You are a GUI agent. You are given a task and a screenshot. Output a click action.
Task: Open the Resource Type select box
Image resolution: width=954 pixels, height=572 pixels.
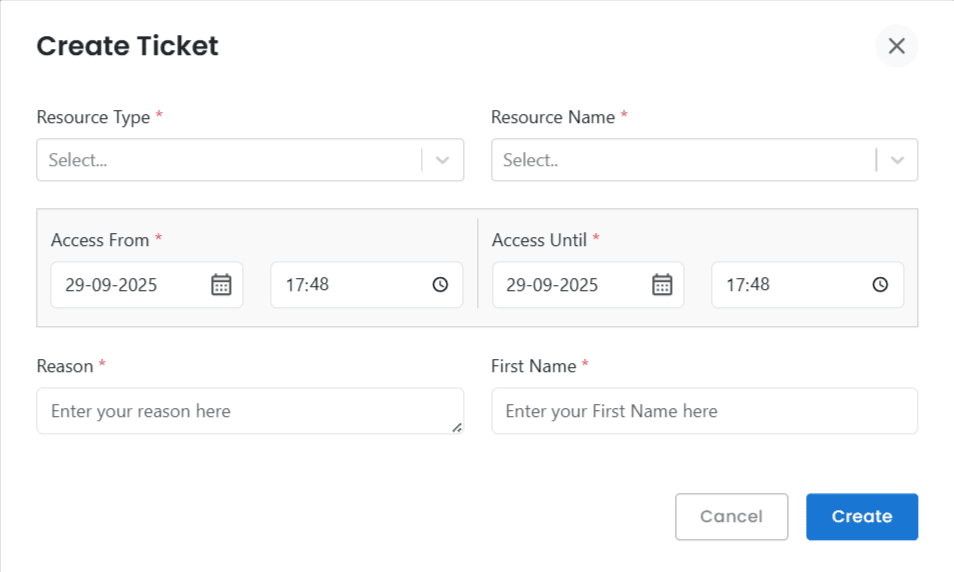point(228,160)
